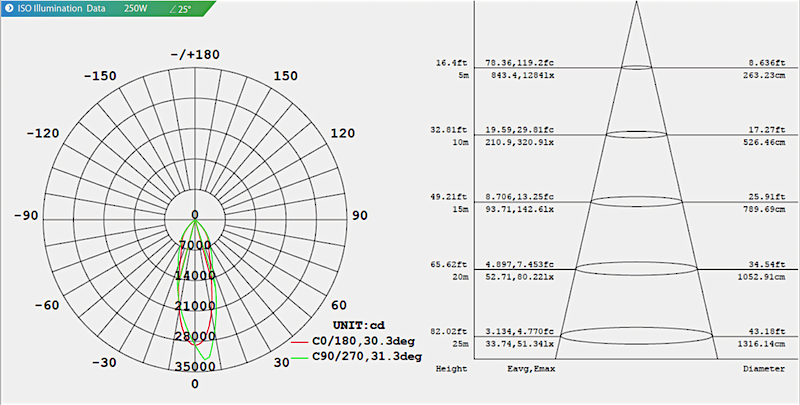The height and width of the screenshot is (405, 800).
Task: Click the 82.02ft height label
Action: [x=448, y=332]
